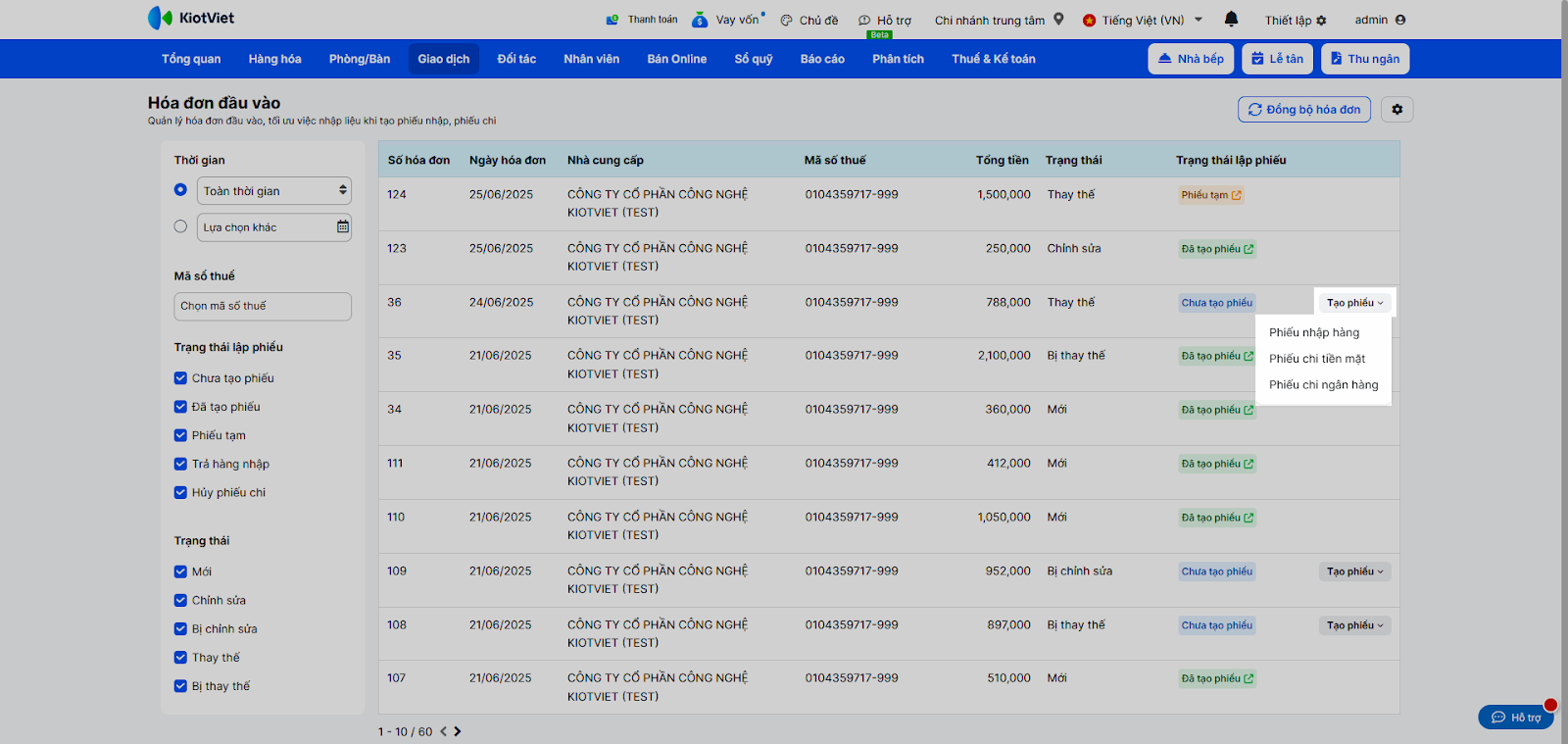Viewport: 1568px width, 744px height.
Task: Open Hỗ trợ chat icon in top bar
Action: pyautogui.click(x=864, y=20)
